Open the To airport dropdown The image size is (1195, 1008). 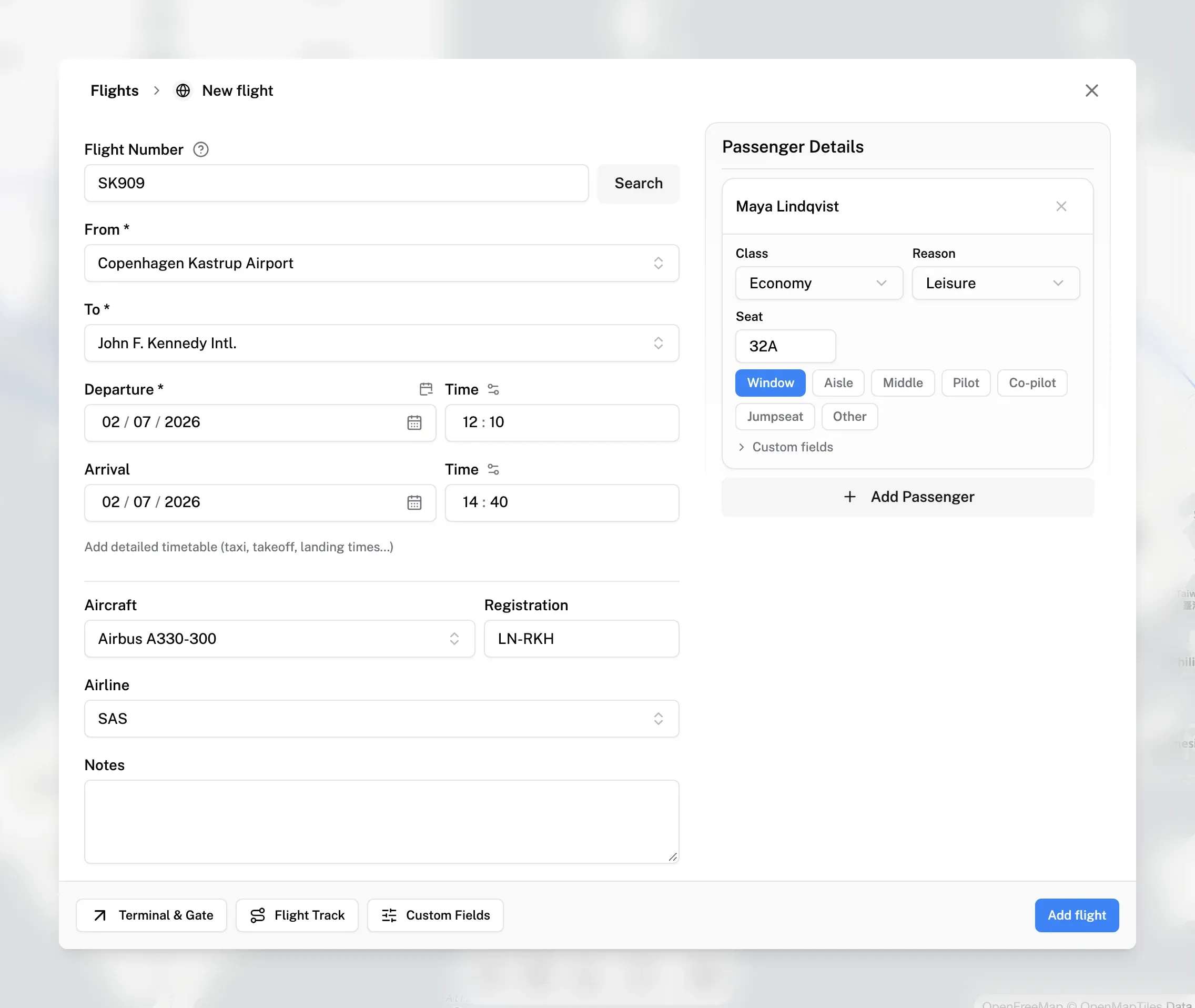(x=381, y=344)
